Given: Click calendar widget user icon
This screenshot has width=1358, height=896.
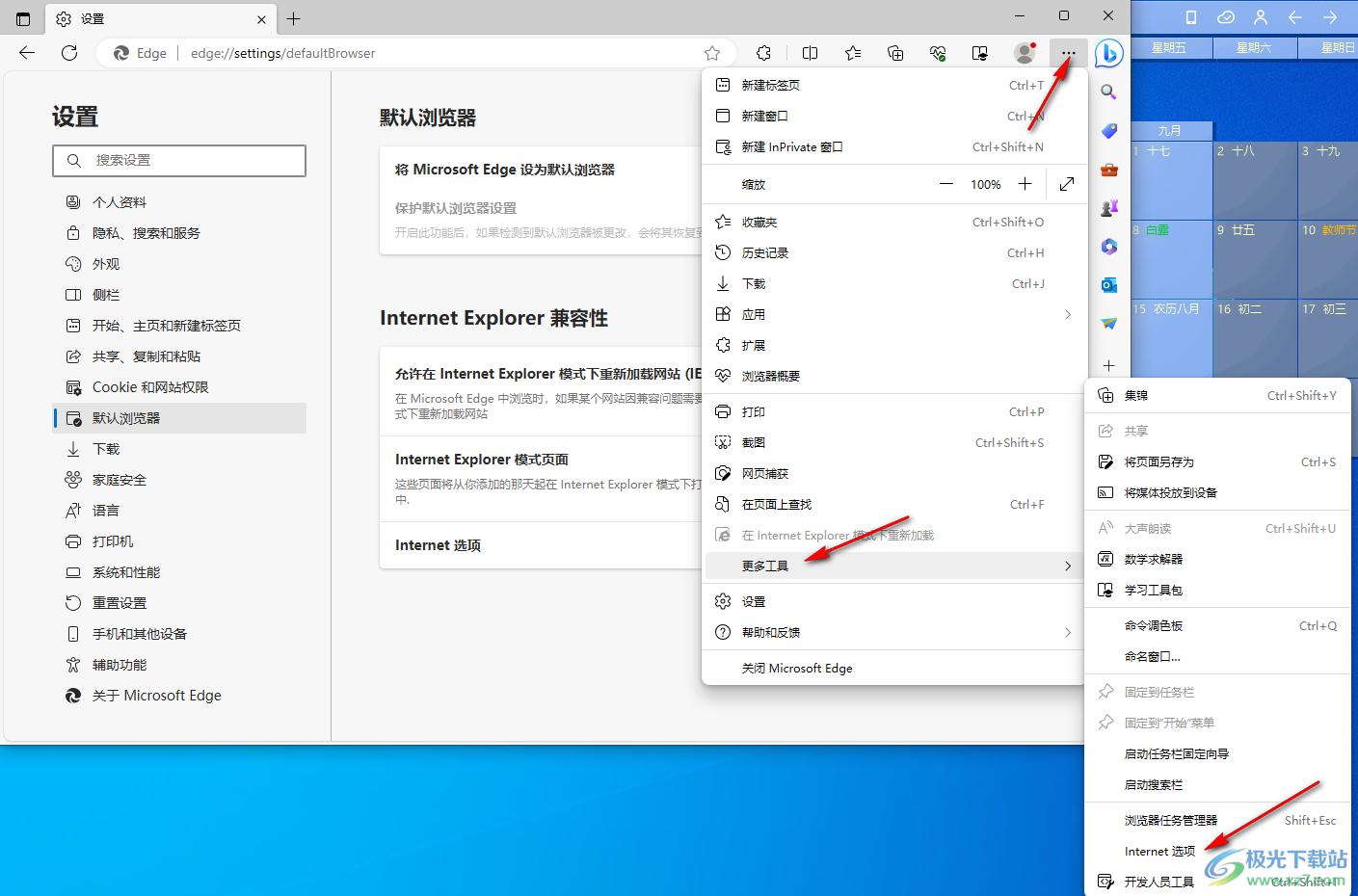Looking at the screenshot, I should tap(1260, 17).
